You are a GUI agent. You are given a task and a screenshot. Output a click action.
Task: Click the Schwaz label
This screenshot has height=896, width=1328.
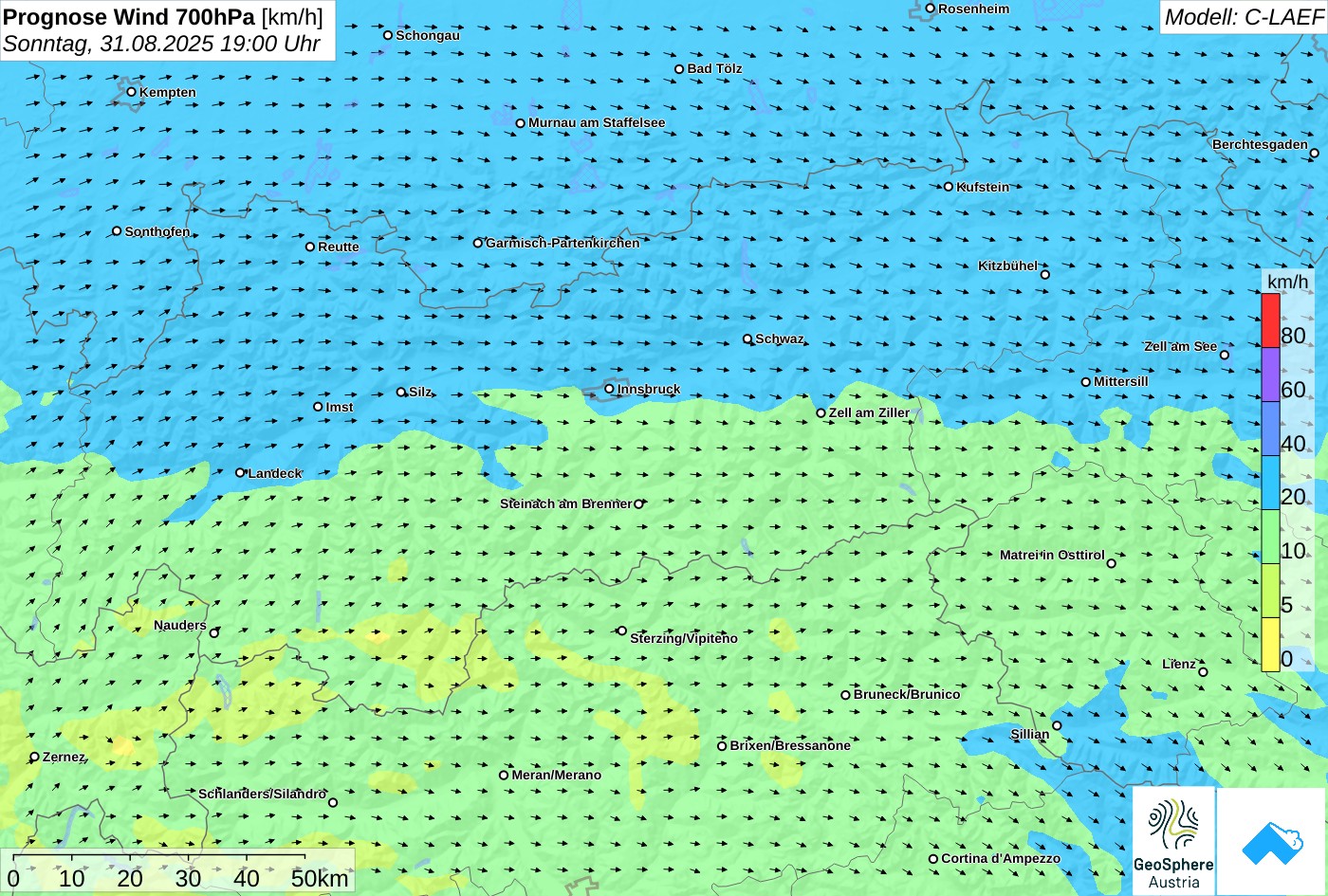tap(780, 338)
